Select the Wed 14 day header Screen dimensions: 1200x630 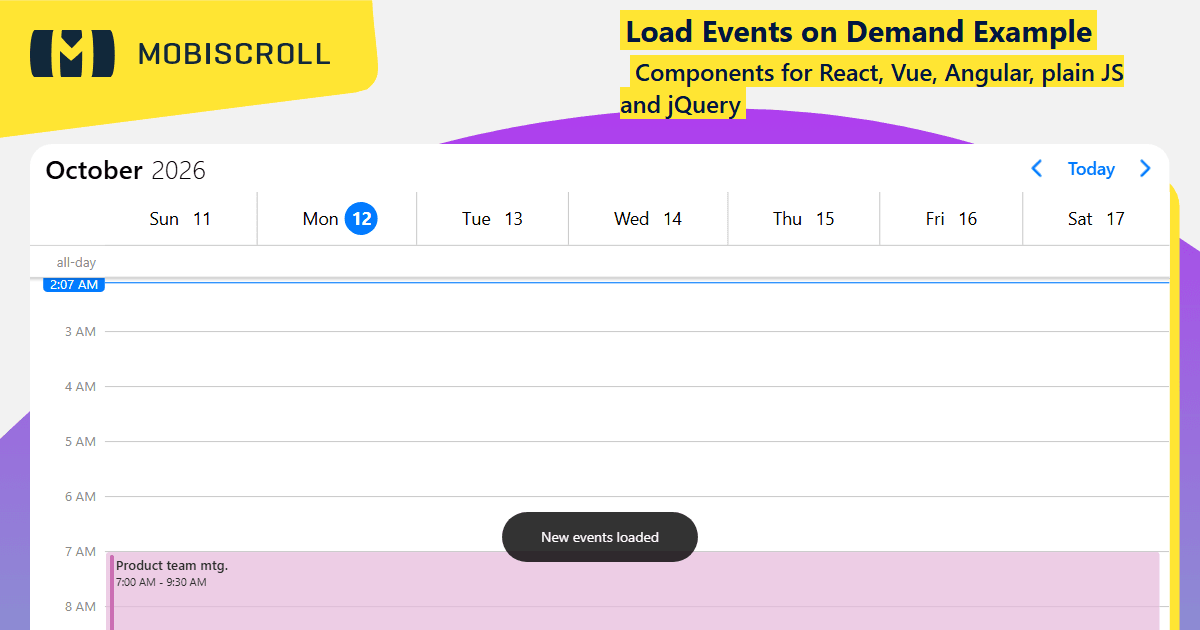pyautogui.click(x=648, y=219)
